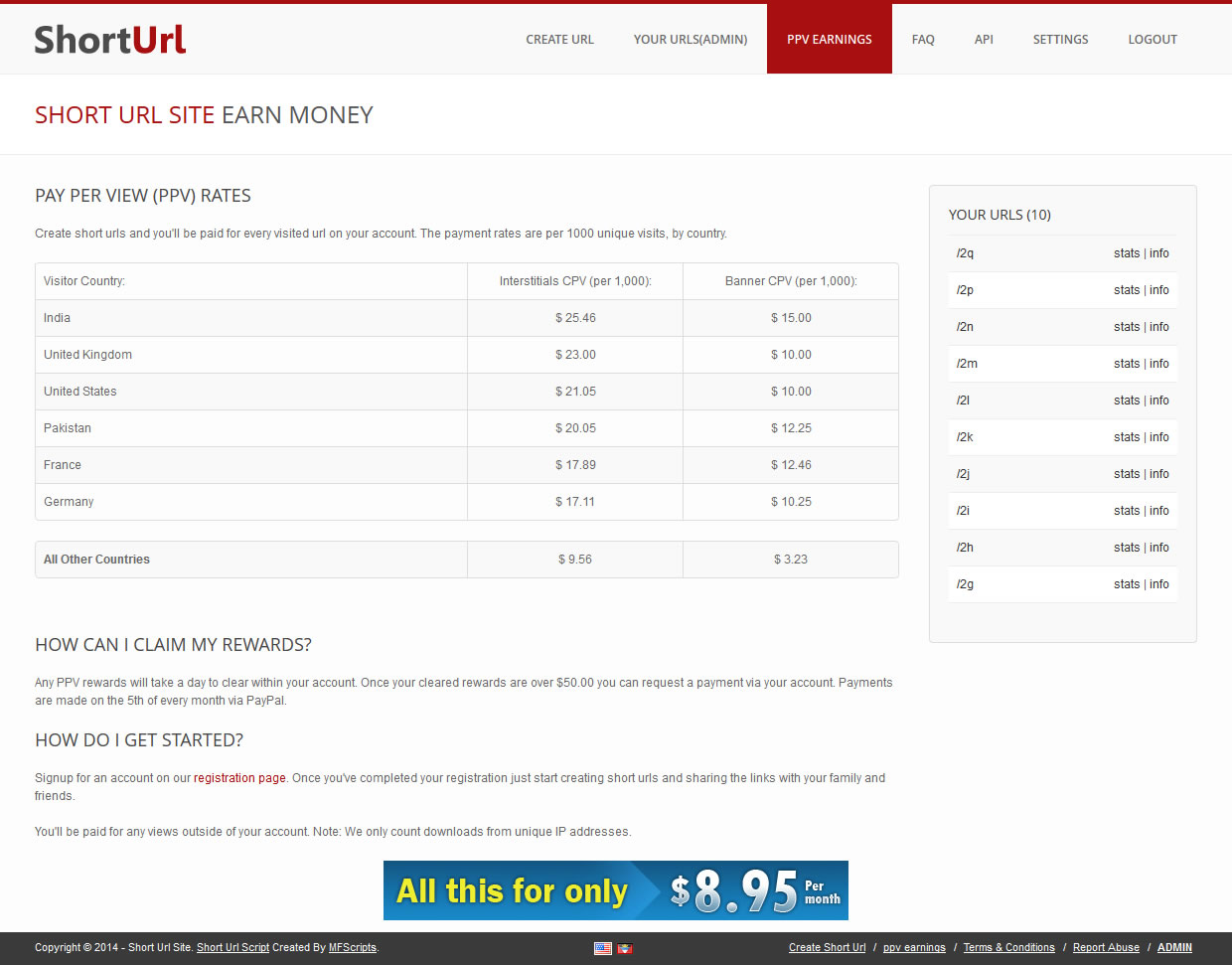The image size is (1232, 965).
Task: View stats for the /2k URL
Action: click(1126, 437)
